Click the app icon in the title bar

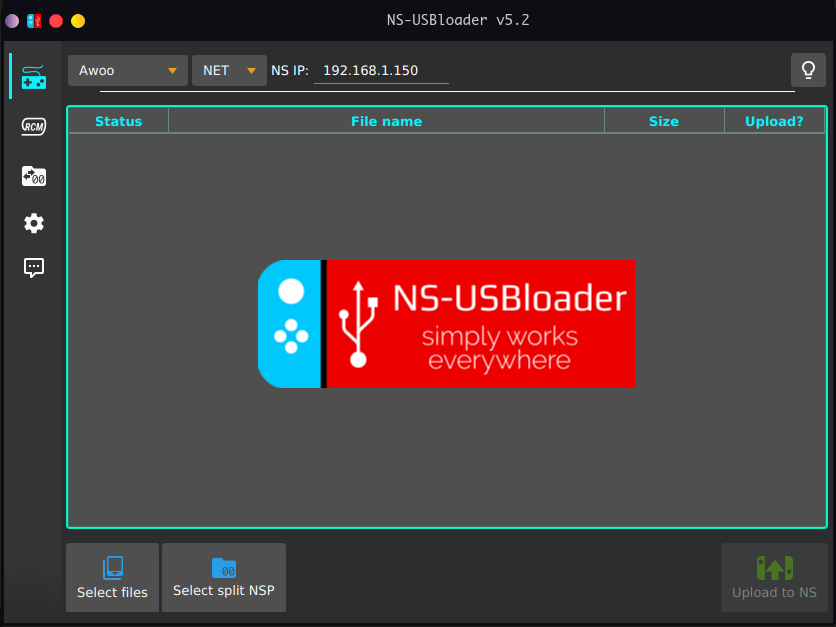34,20
